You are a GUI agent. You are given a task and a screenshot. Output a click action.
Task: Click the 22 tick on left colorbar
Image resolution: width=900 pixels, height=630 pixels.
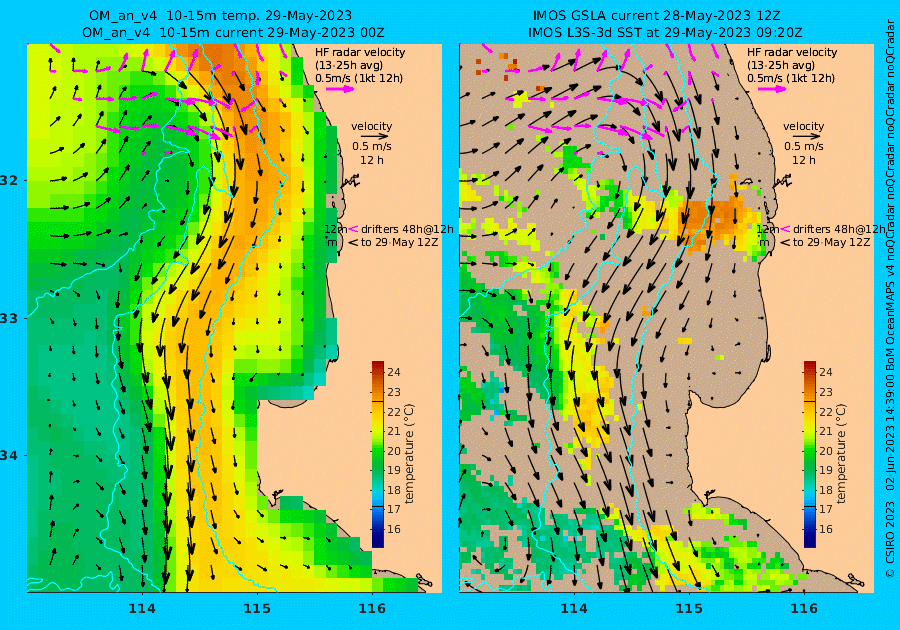pos(394,412)
